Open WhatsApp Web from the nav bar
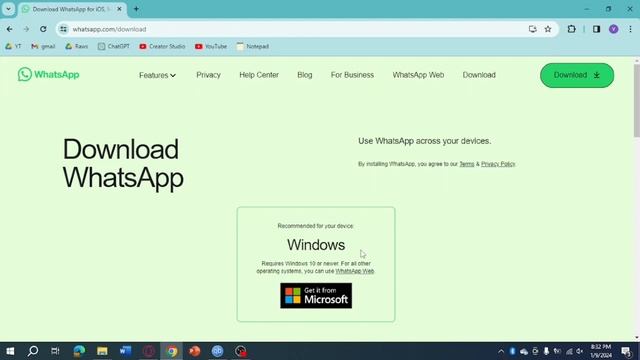640x360 pixels. click(418, 75)
